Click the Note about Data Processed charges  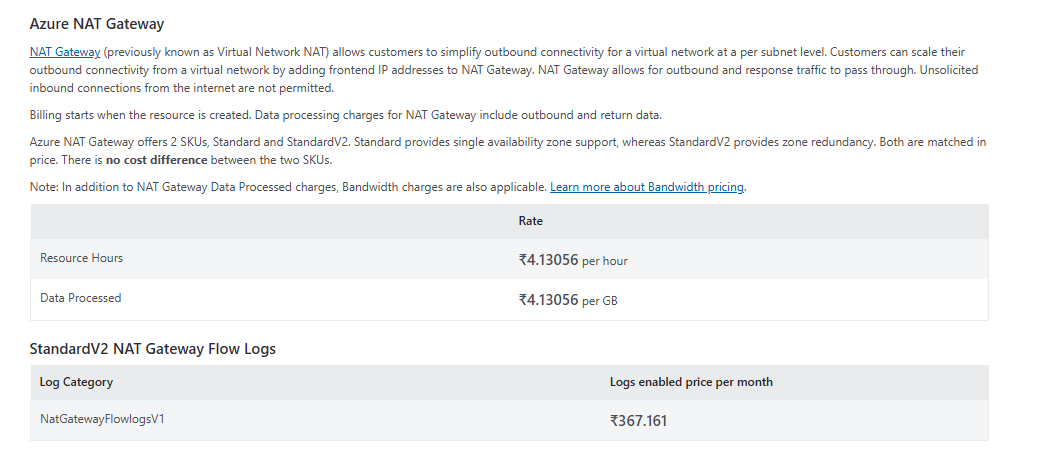coord(288,187)
